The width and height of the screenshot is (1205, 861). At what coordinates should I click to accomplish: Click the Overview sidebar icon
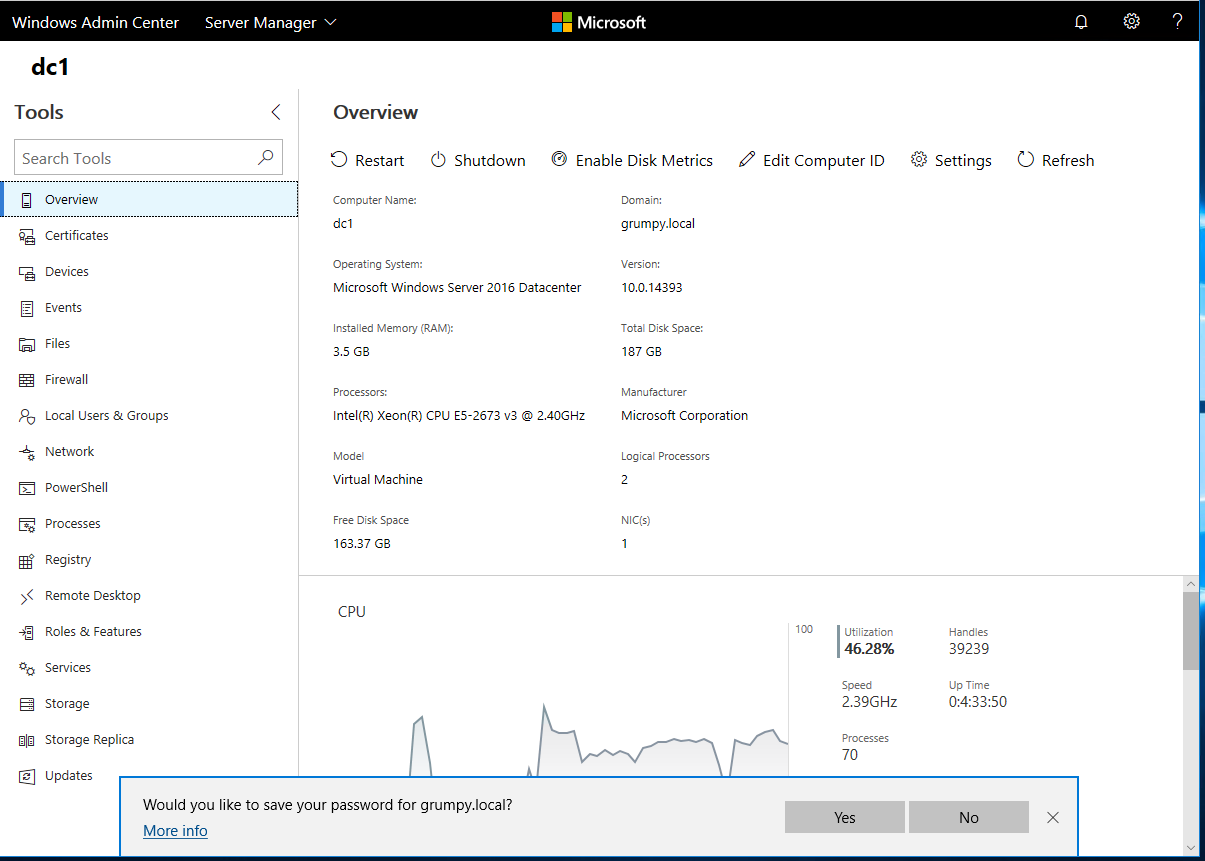pos(27,200)
